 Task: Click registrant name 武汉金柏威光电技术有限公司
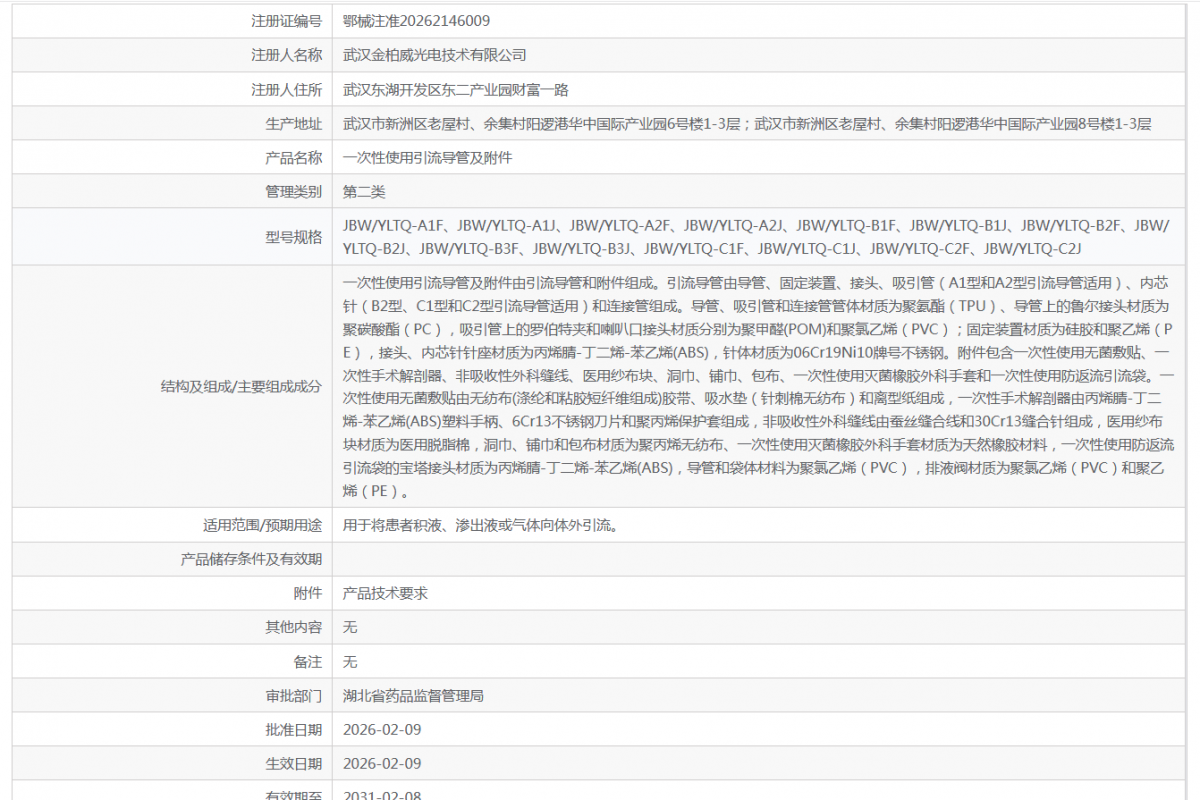click(x=434, y=55)
